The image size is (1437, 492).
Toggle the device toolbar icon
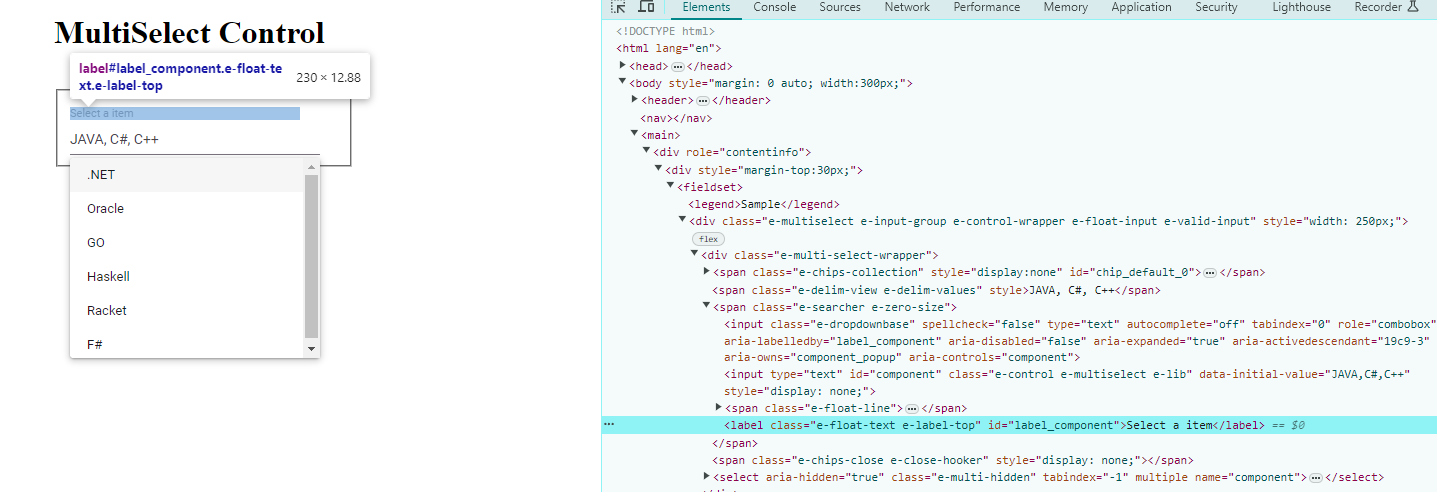coord(646,7)
